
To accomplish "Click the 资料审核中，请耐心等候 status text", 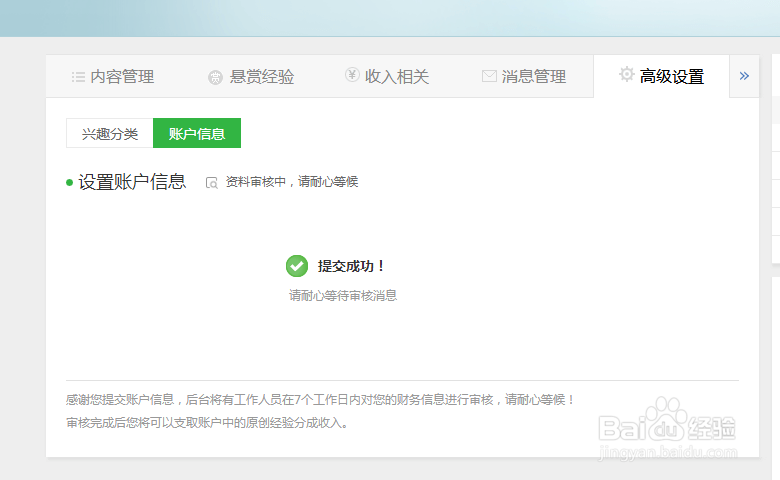I will tap(292, 182).
